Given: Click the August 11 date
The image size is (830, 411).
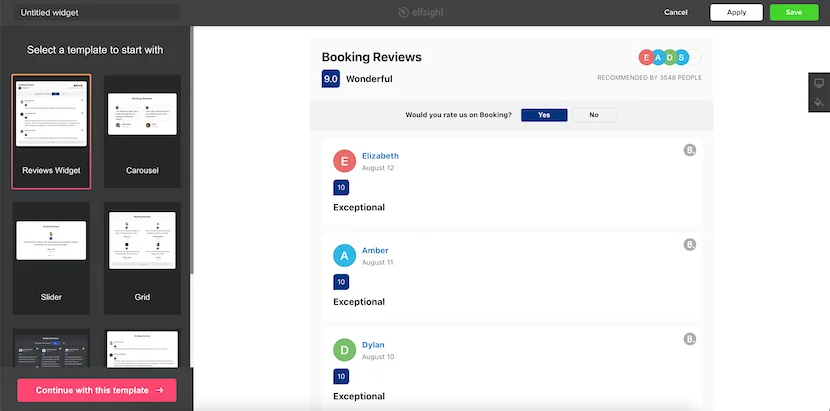Looking at the screenshot, I should (x=377, y=262).
